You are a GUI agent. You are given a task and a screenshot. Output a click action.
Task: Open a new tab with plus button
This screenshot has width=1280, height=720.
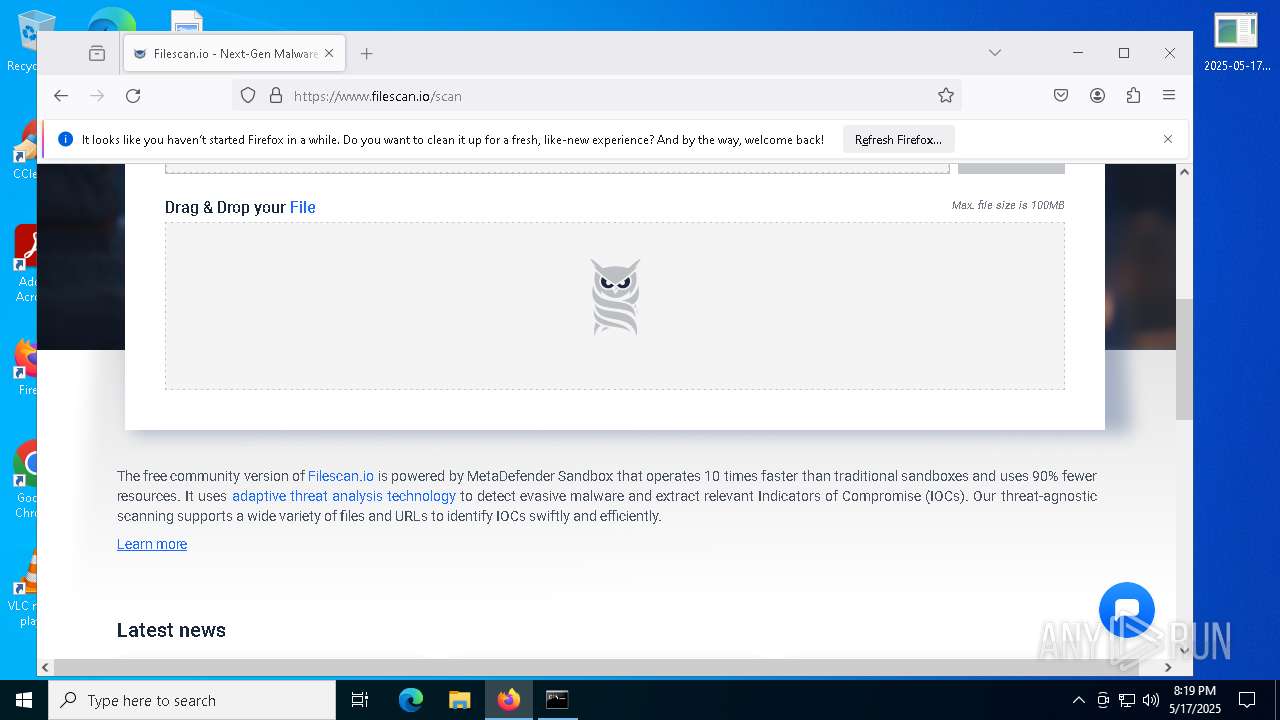[367, 54]
